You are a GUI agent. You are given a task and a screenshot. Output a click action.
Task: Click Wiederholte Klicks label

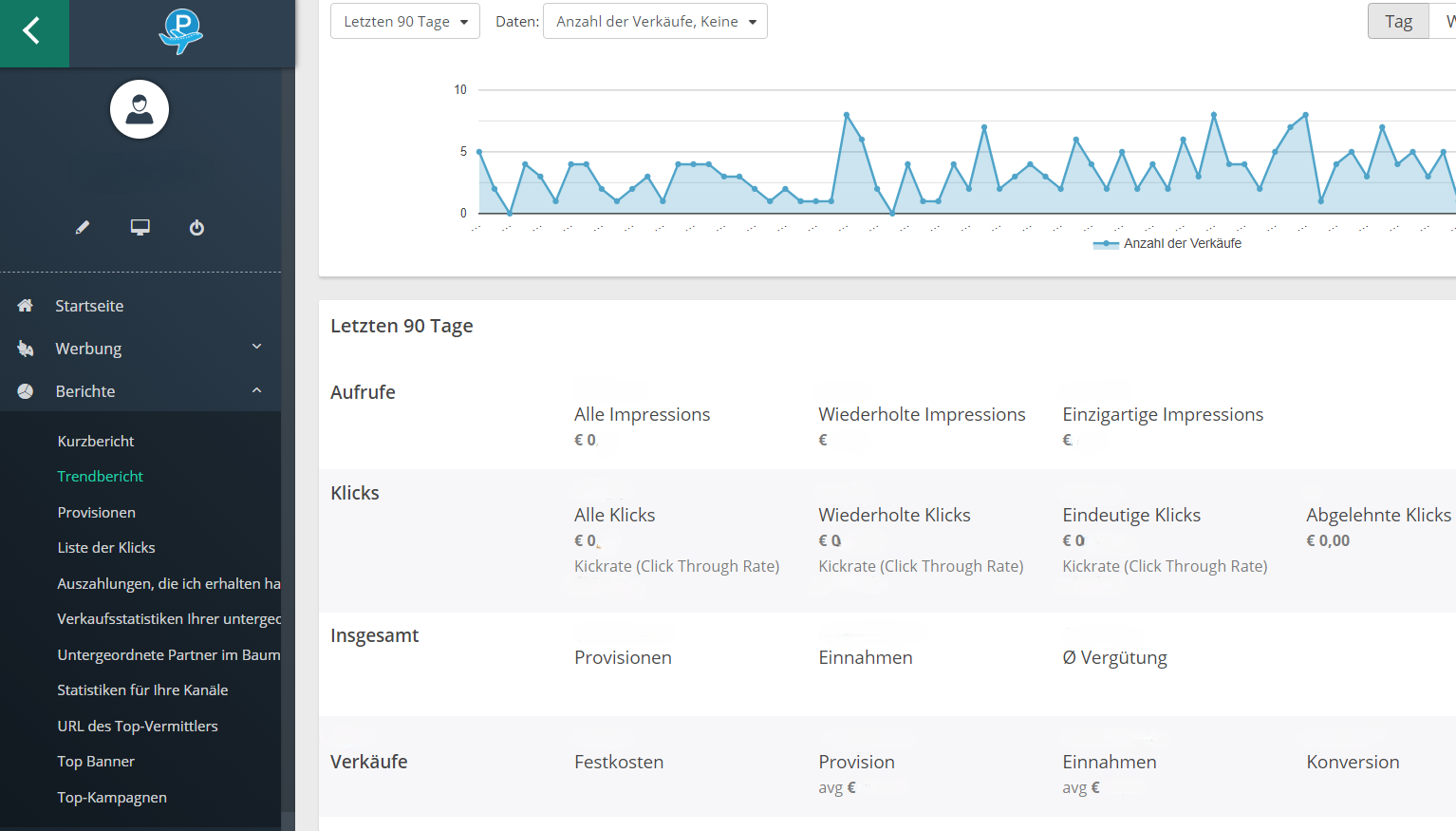(x=894, y=515)
